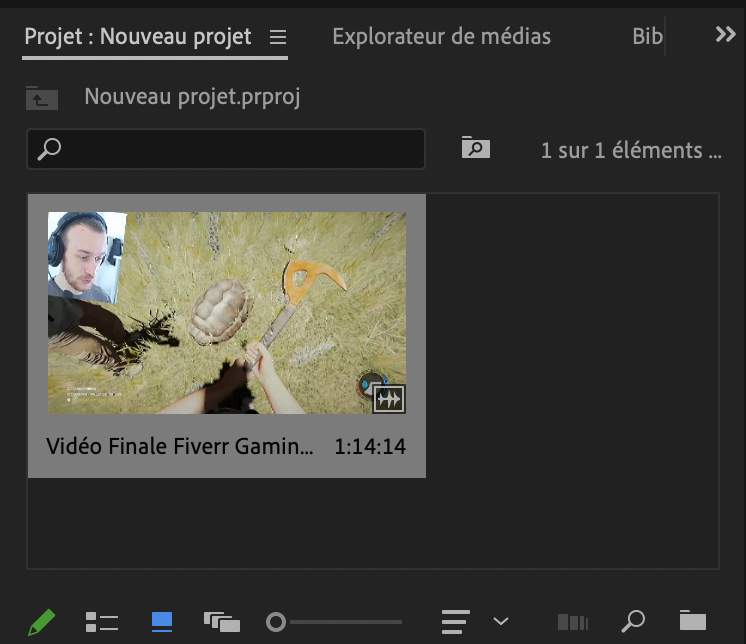
Task: Create a search bin from the query icon
Action: (x=475, y=148)
